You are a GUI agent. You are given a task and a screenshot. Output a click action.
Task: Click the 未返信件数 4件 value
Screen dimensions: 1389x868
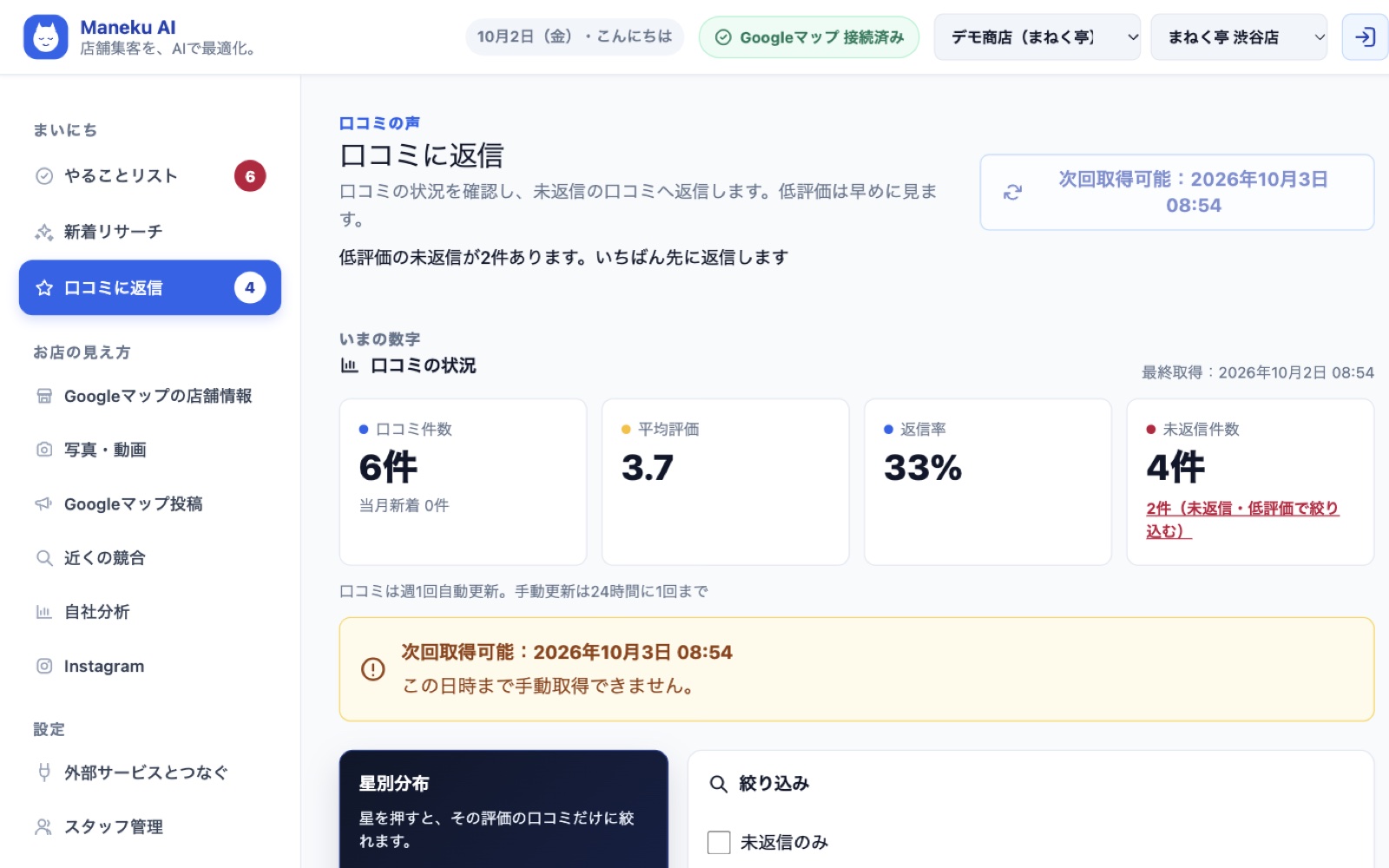pos(1175,468)
